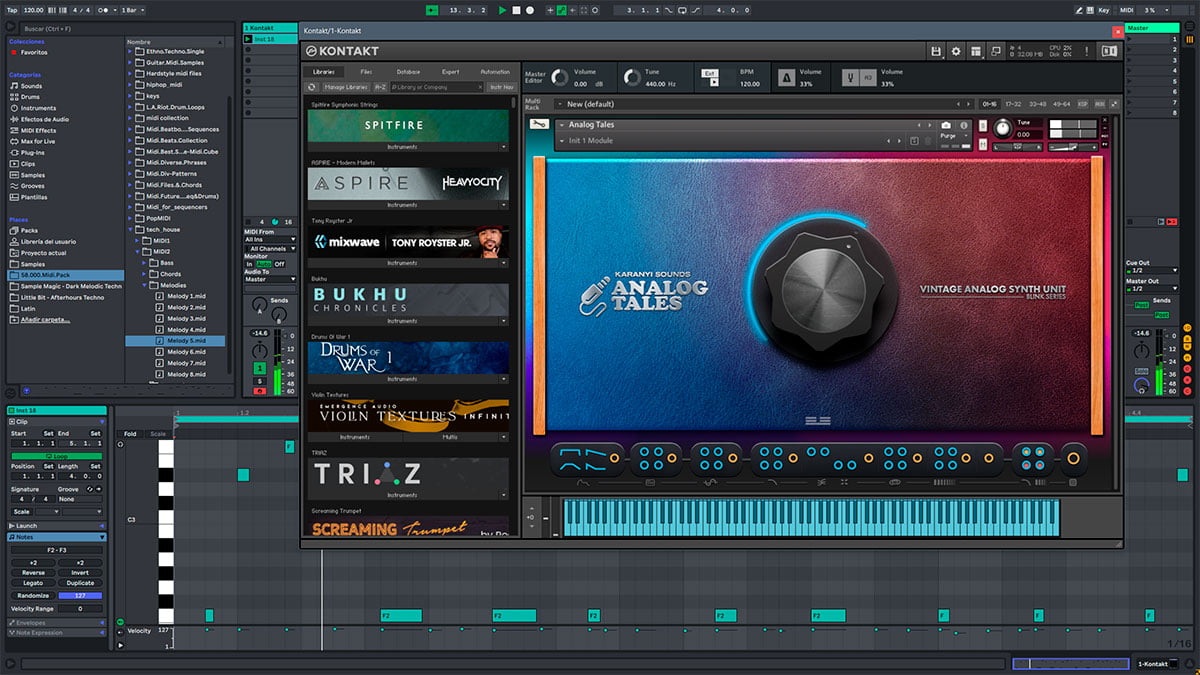Take Analog Tales snapshot camera icon

946,125
